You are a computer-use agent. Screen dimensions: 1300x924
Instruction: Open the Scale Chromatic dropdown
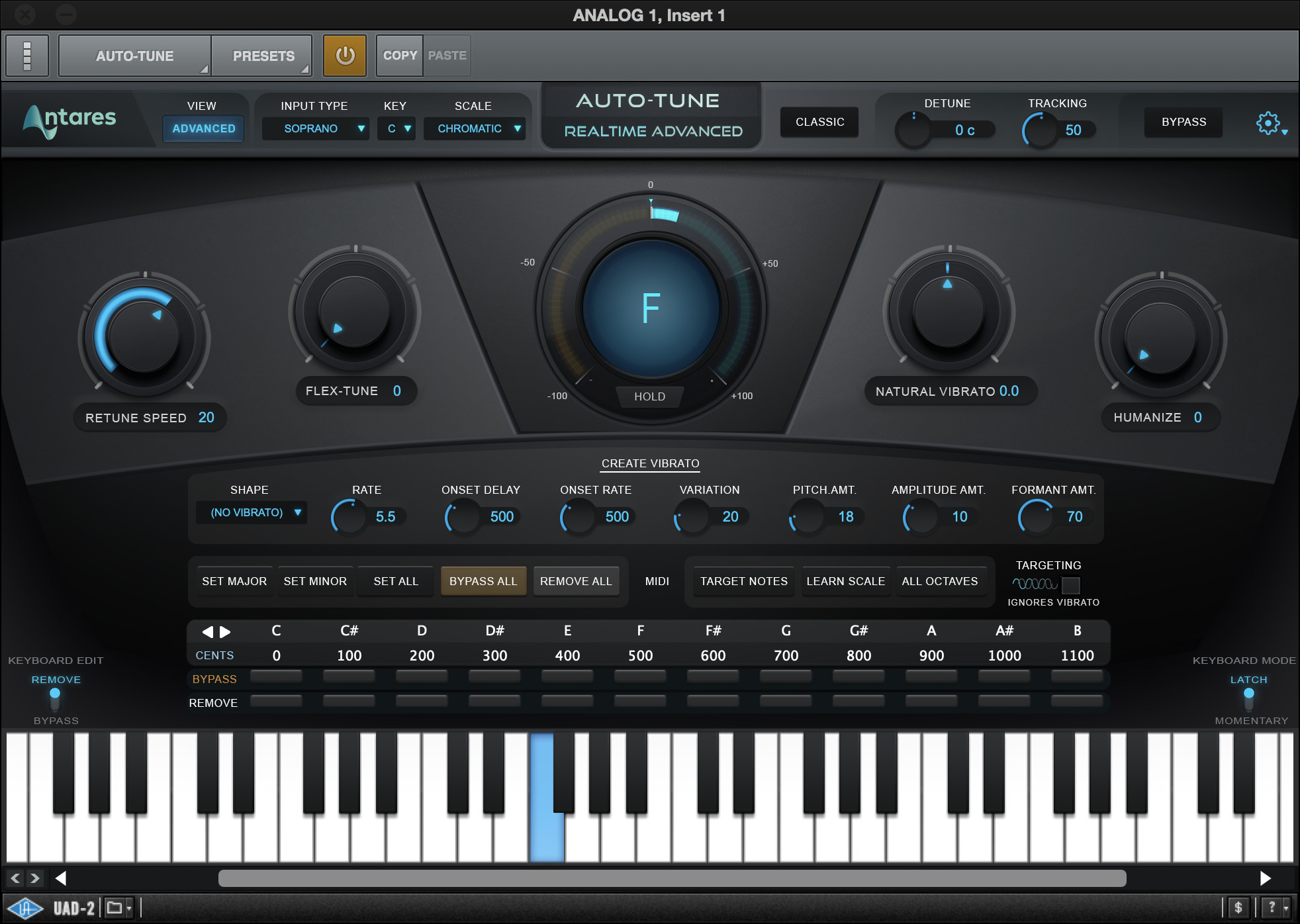point(475,128)
